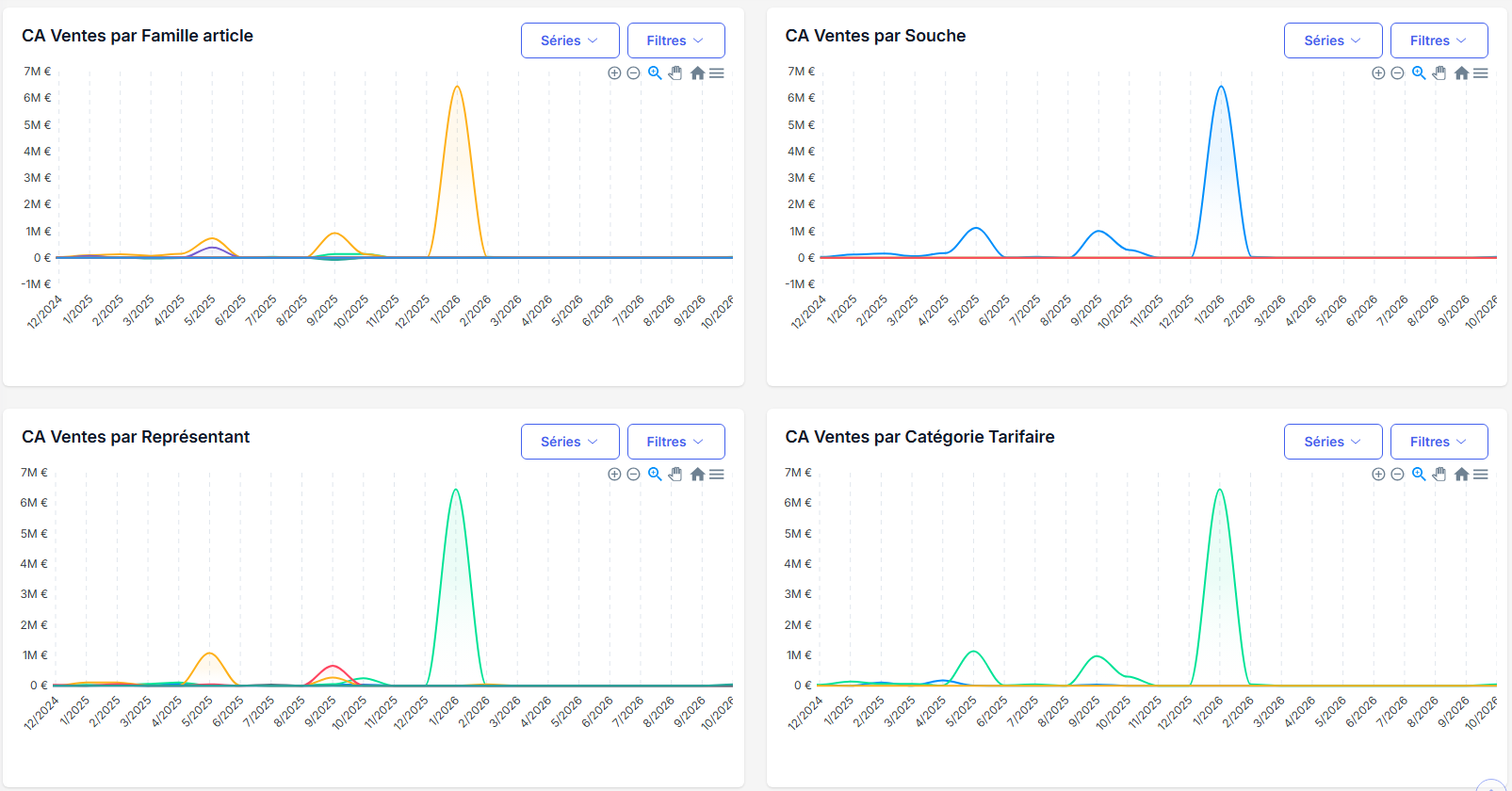1512x791 pixels.
Task: Zoom in on Famille article chart
Action: pyautogui.click(x=614, y=73)
